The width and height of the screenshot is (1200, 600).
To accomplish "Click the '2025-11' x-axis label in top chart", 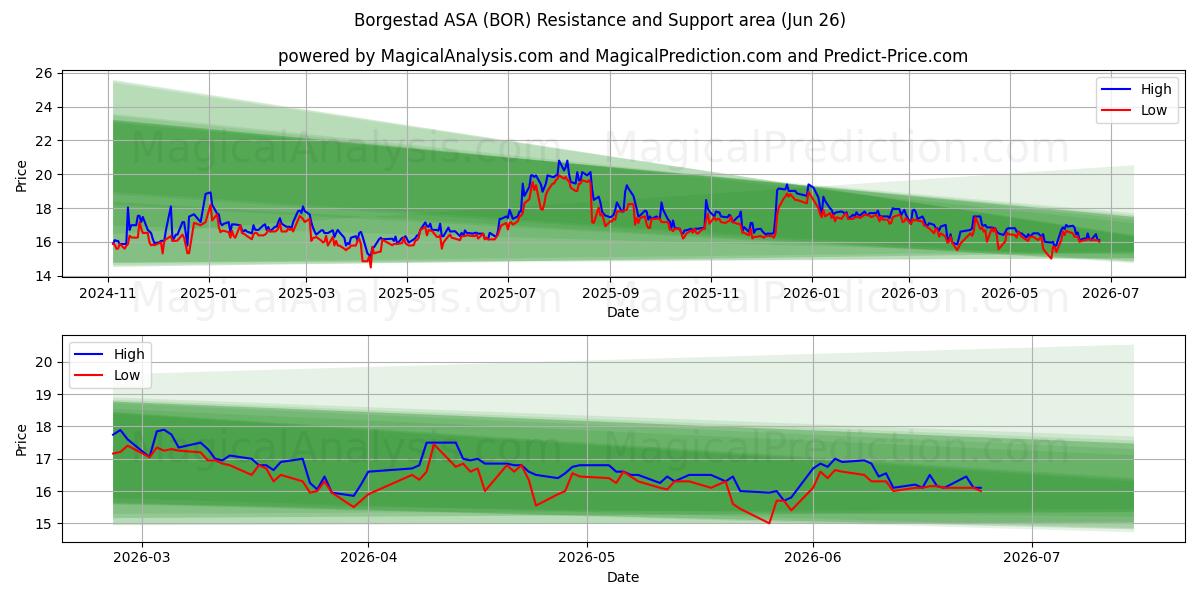I will (x=710, y=295).
